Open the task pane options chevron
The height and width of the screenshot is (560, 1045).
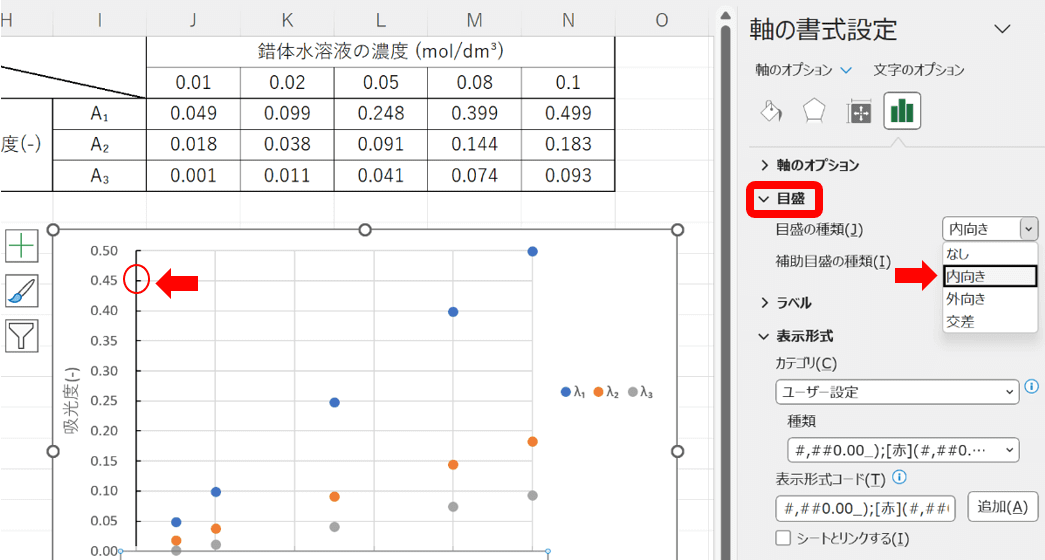click(1002, 29)
